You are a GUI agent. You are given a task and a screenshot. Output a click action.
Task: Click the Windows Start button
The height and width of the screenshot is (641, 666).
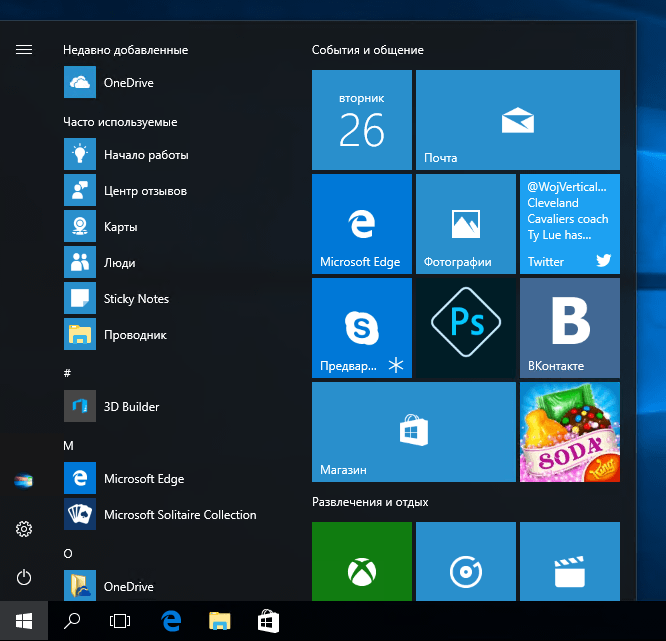pyautogui.click(x=24, y=621)
